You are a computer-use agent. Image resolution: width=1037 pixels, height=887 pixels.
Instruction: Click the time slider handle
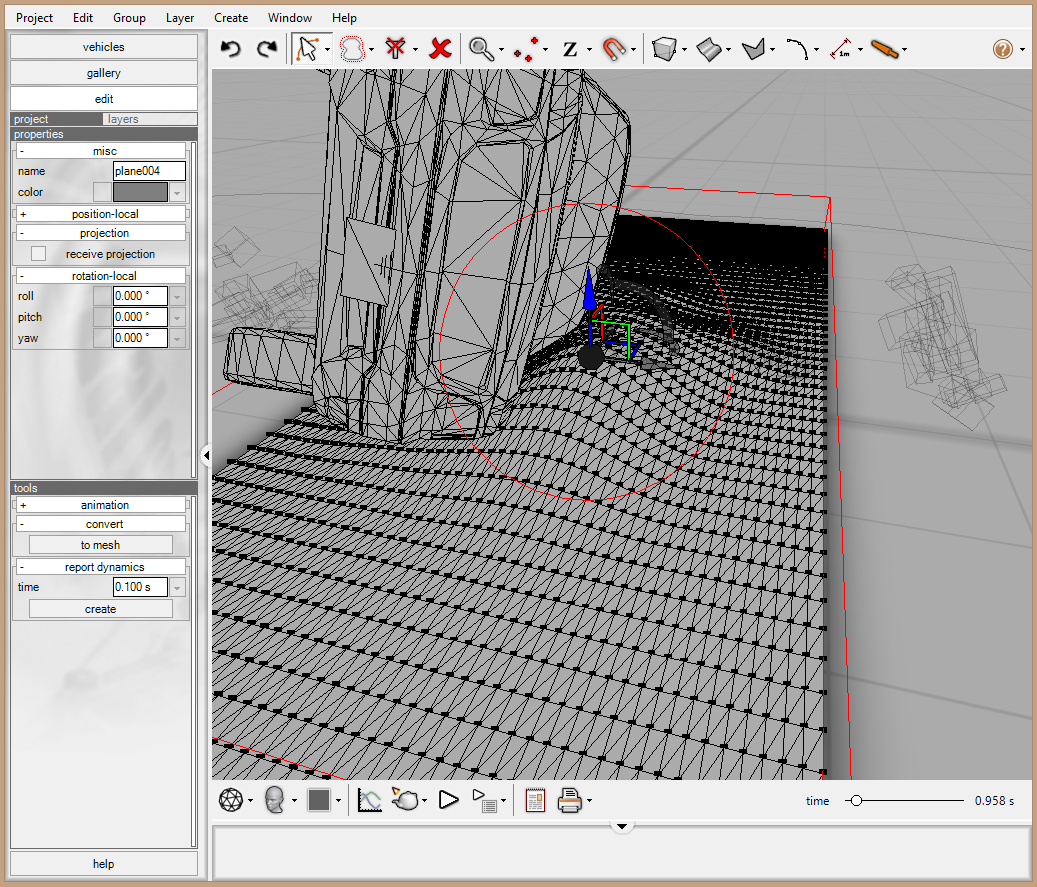(x=856, y=800)
